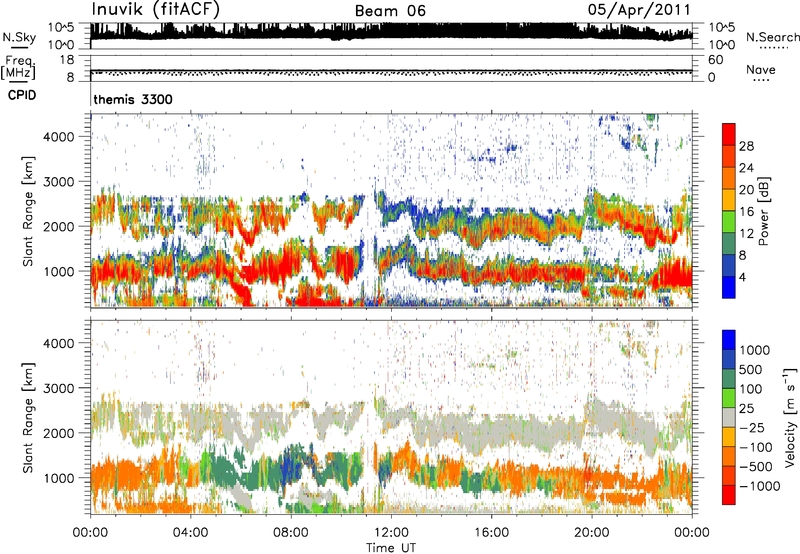This screenshot has height=554, width=800.
Task: Click the Velocity color bar
Action: (x=729, y=417)
